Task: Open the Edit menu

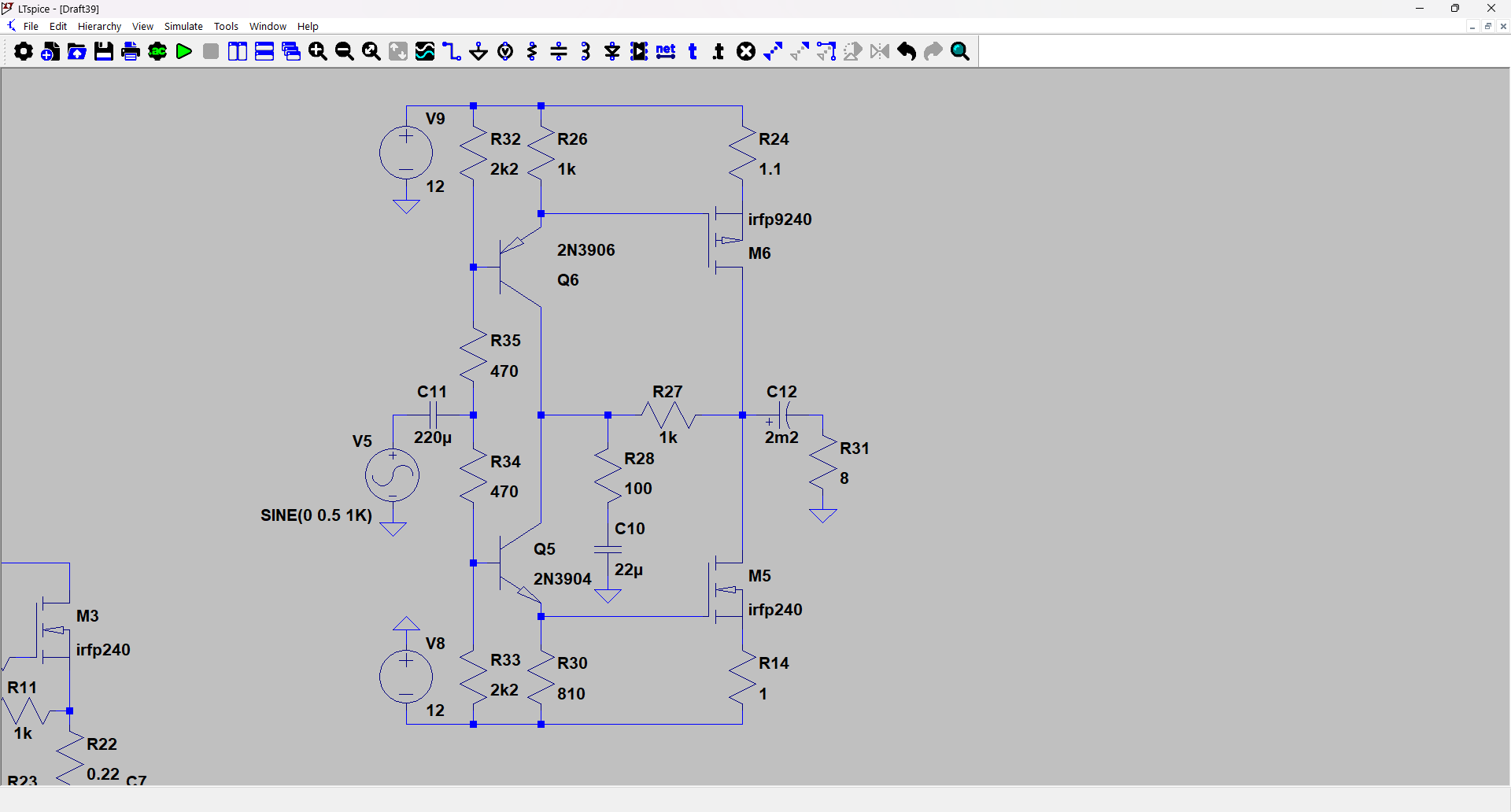Action: [58, 26]
